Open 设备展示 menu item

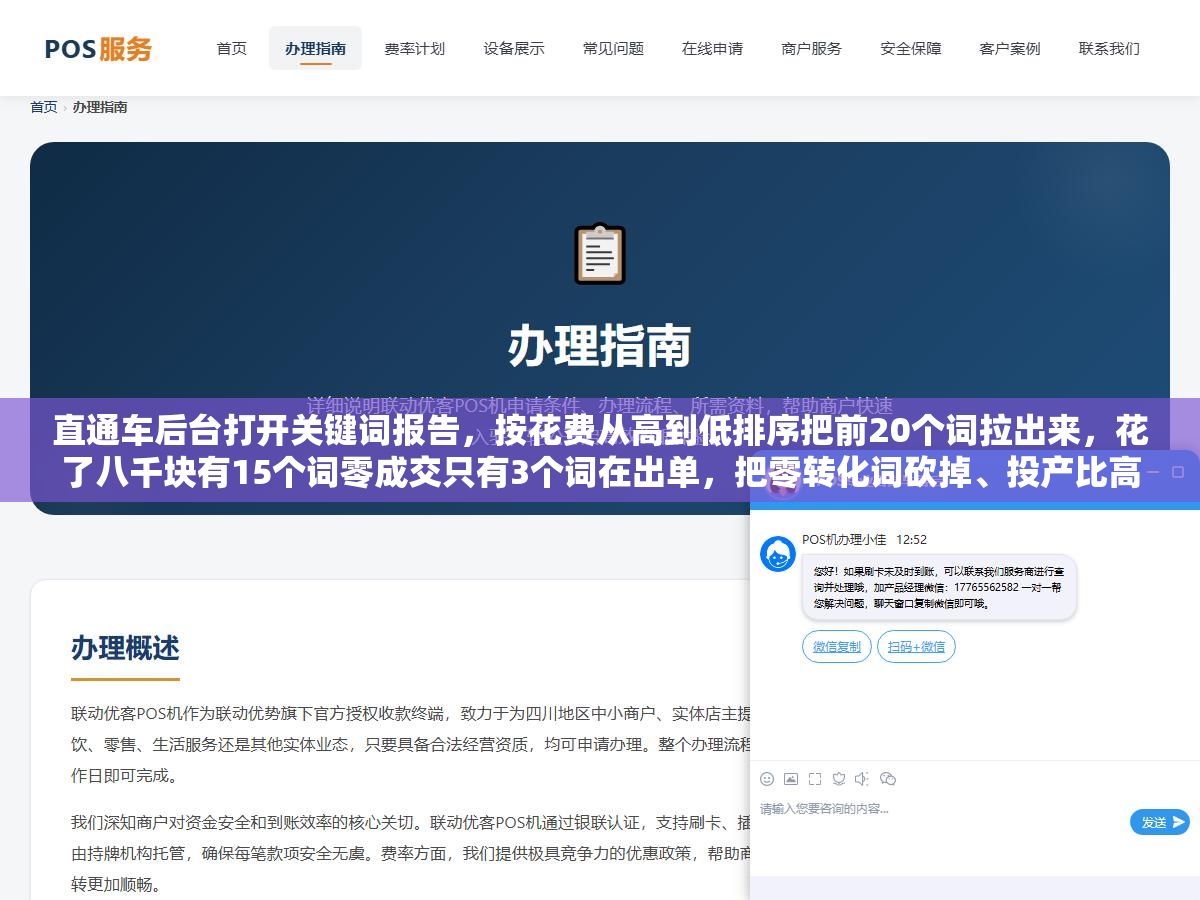(x=514, y=48)
